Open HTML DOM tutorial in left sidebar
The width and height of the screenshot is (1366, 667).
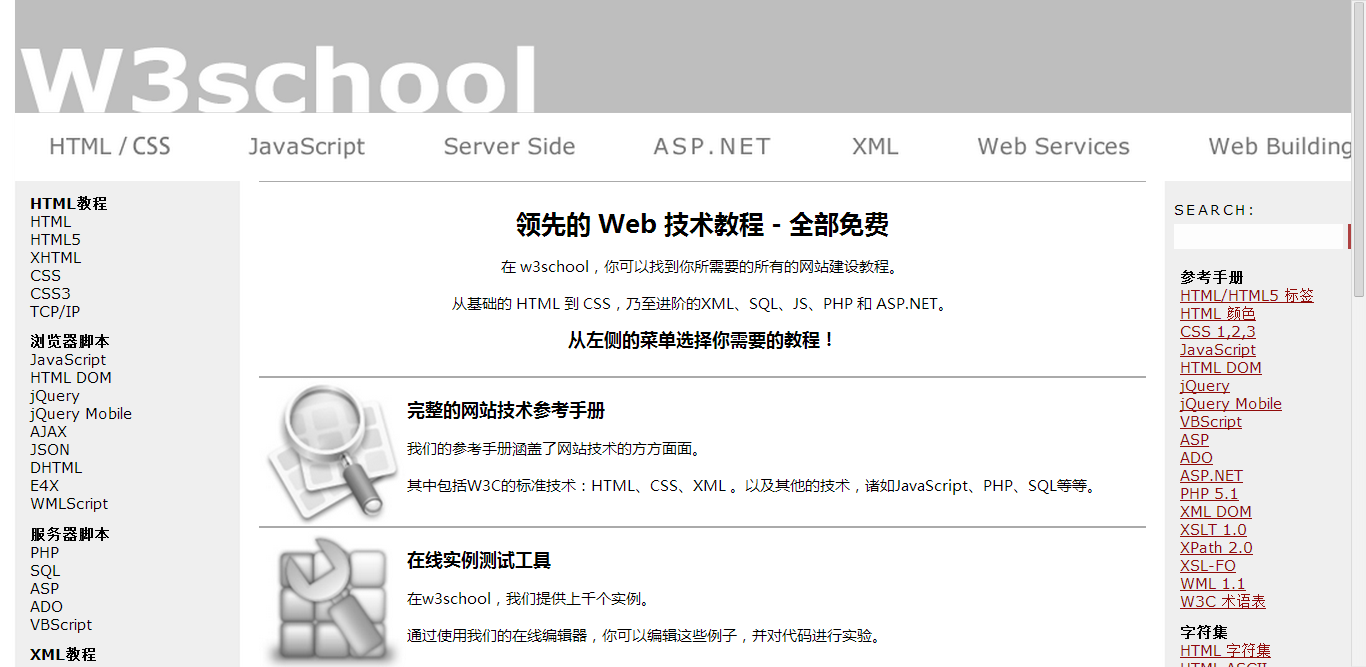point(71,378)
